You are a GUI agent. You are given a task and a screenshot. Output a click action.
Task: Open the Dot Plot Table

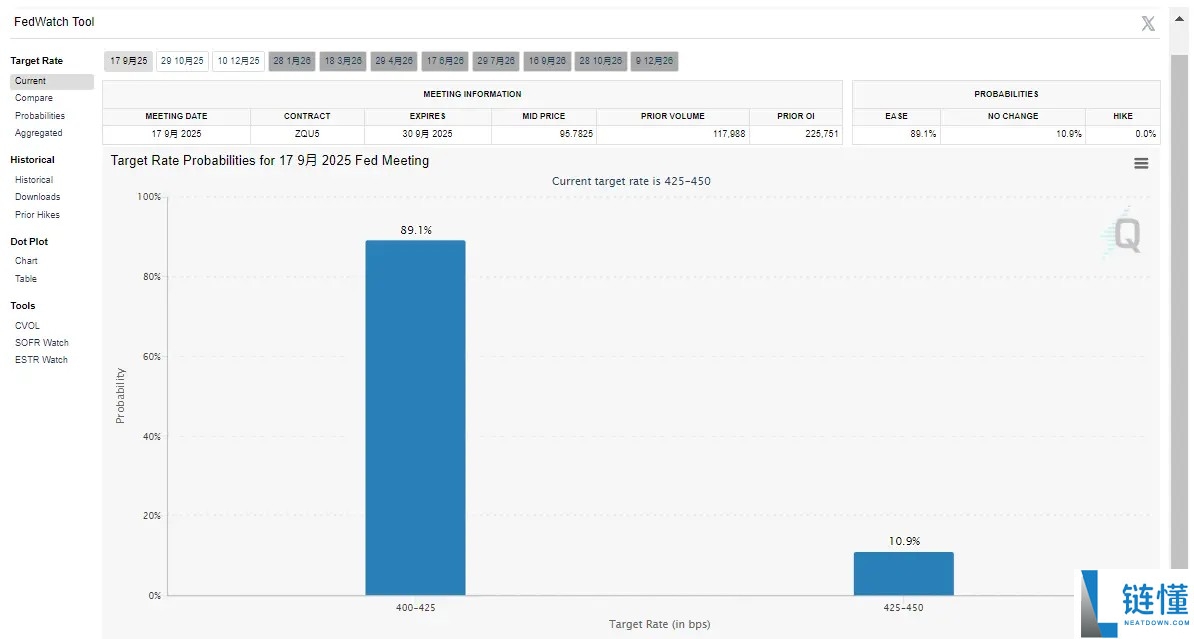25,278
